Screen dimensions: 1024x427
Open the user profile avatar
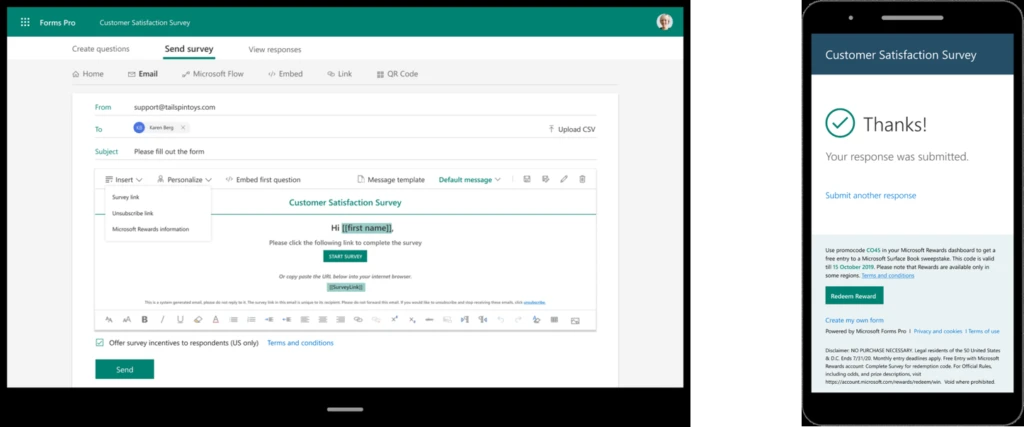point(664,22)
